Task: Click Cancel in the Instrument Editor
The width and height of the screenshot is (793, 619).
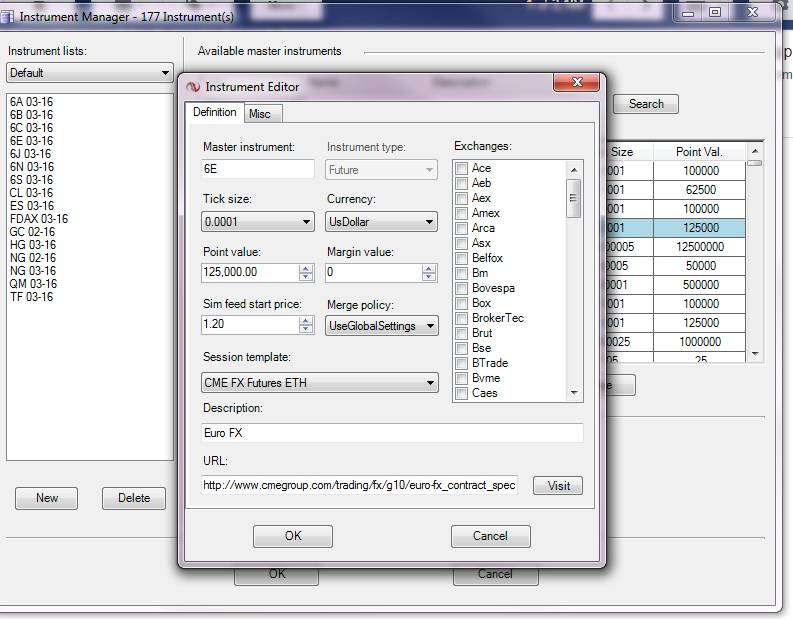Action: point(491,536)
